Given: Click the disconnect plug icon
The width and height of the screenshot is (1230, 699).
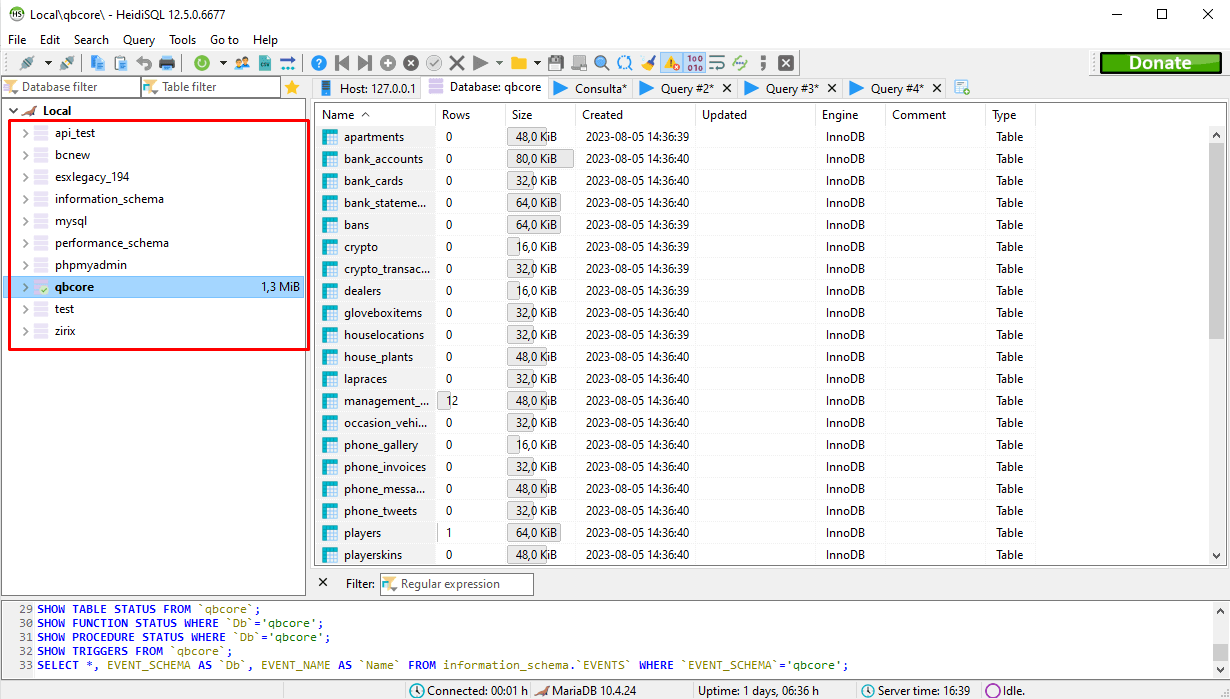Looking at the screenshot, I should point(67,63).
